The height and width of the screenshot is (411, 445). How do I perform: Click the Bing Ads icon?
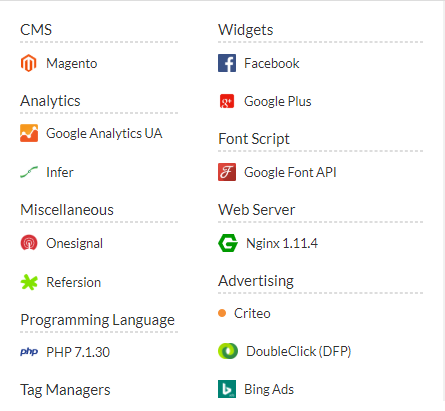pos(227,389)
